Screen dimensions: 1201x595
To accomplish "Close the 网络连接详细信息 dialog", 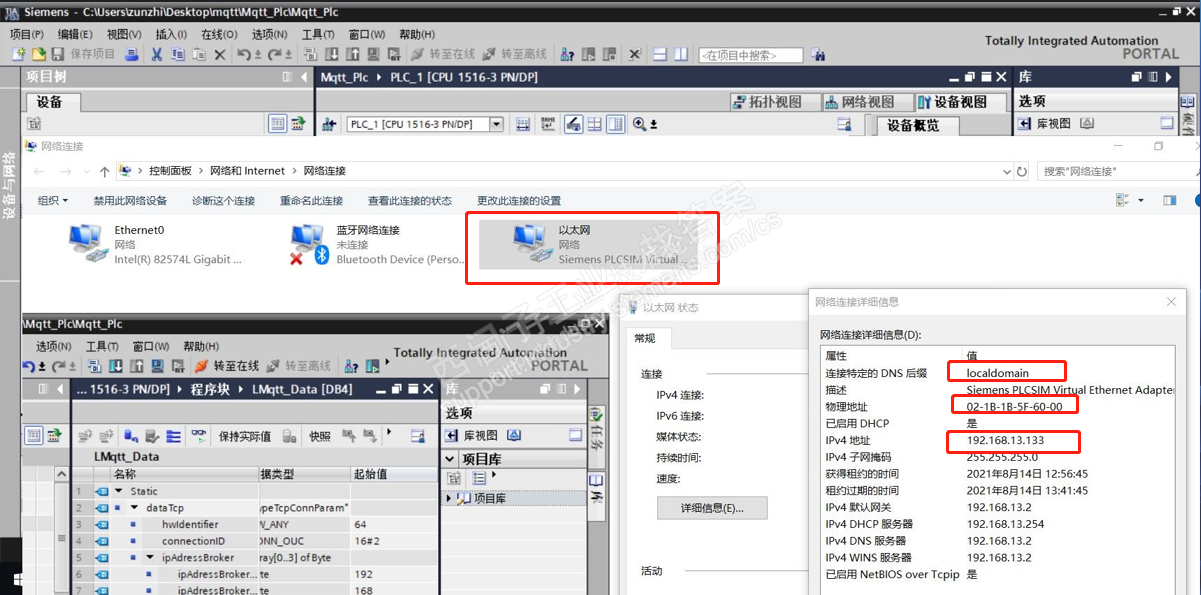I will (x=1171, y=301).
